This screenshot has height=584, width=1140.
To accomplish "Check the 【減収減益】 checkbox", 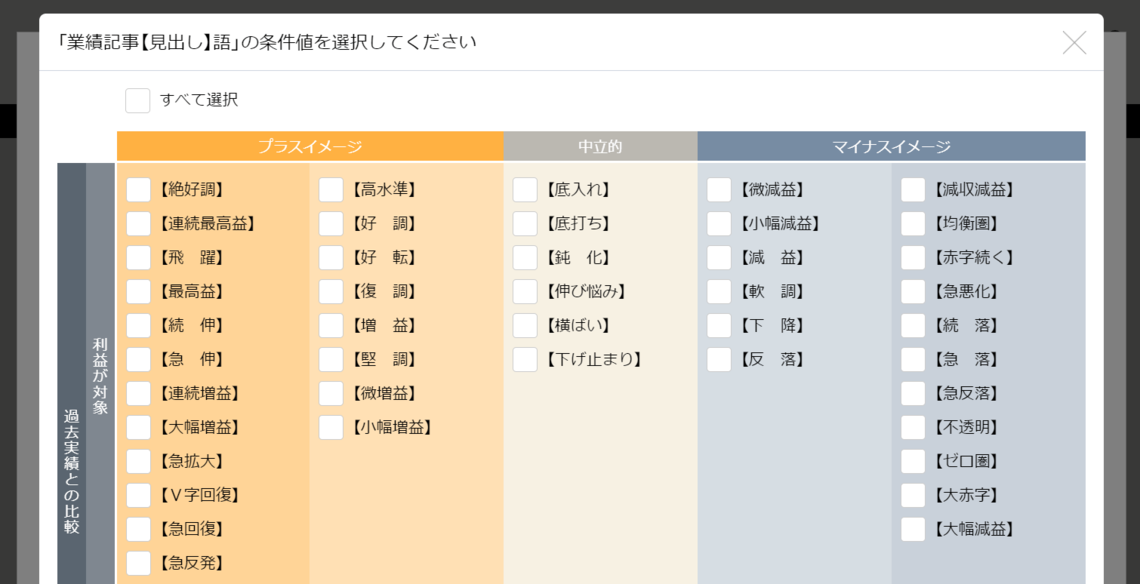I will tap(913, 190).
